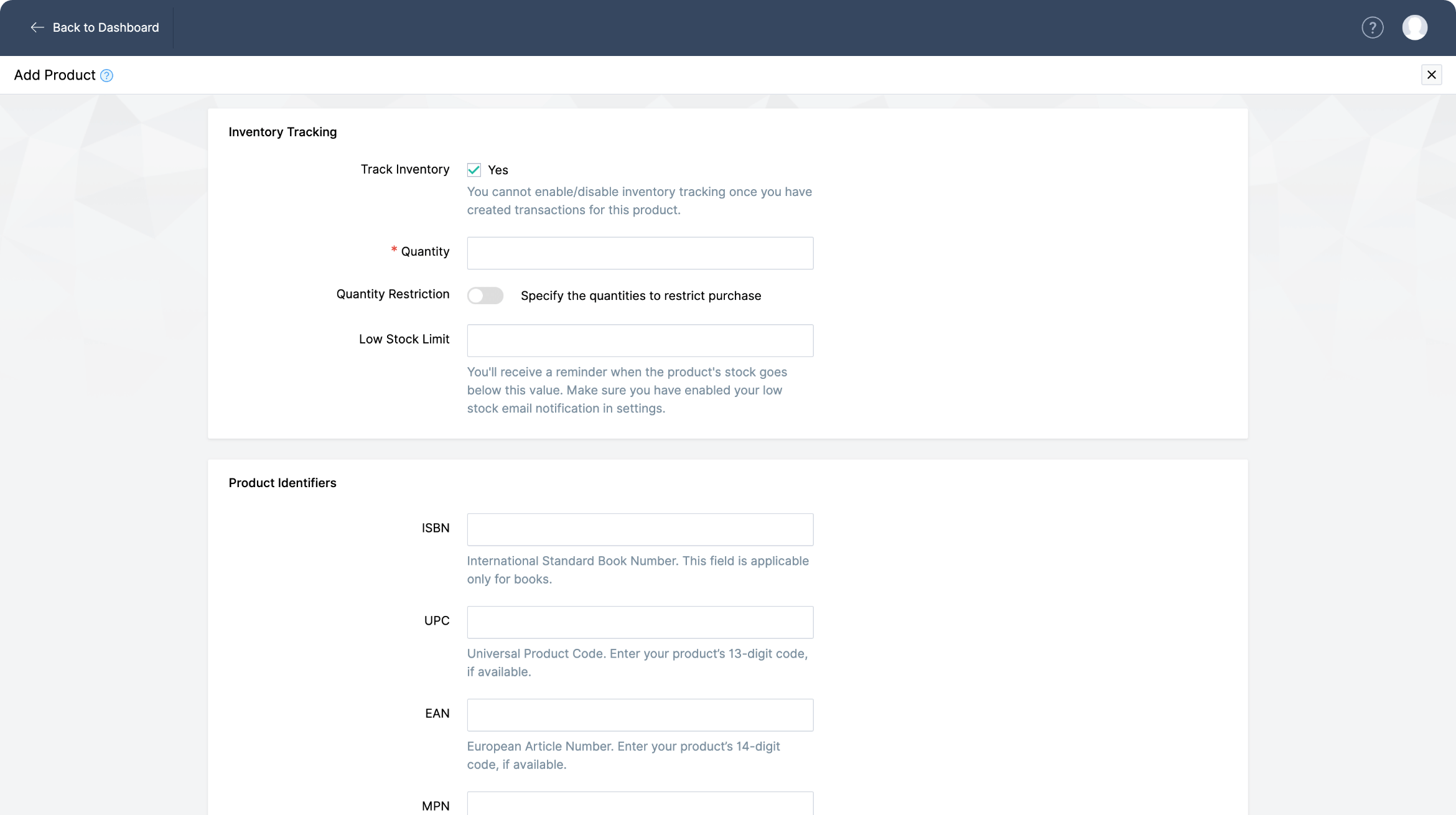Uncheck the Track Inventory checkbox
1456x815 pixels.
(474, 170)
